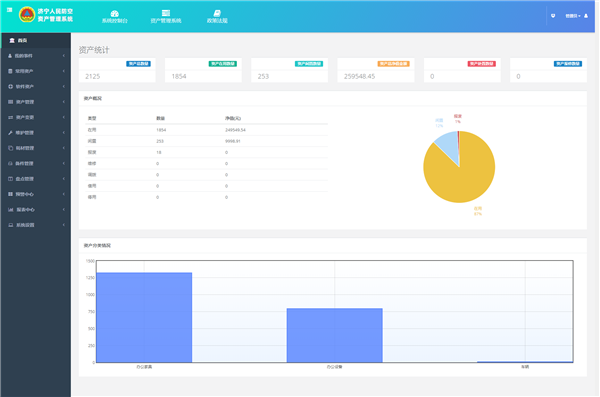Click the 软件资产 circle icon in sidebar
This screenshot has width=600, height=397.
click(10, 87)
